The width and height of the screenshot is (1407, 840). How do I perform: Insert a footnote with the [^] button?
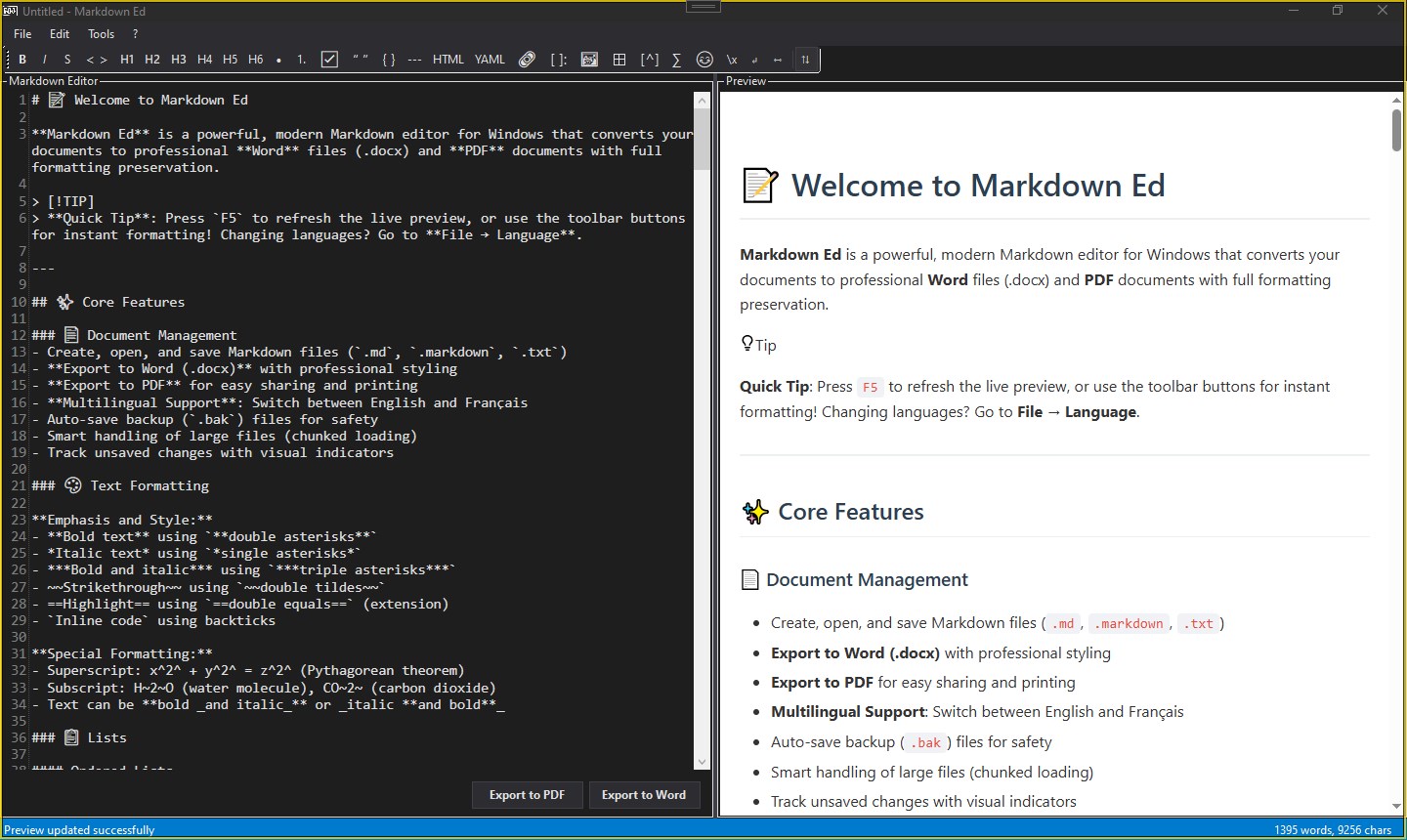pos(650,60)
